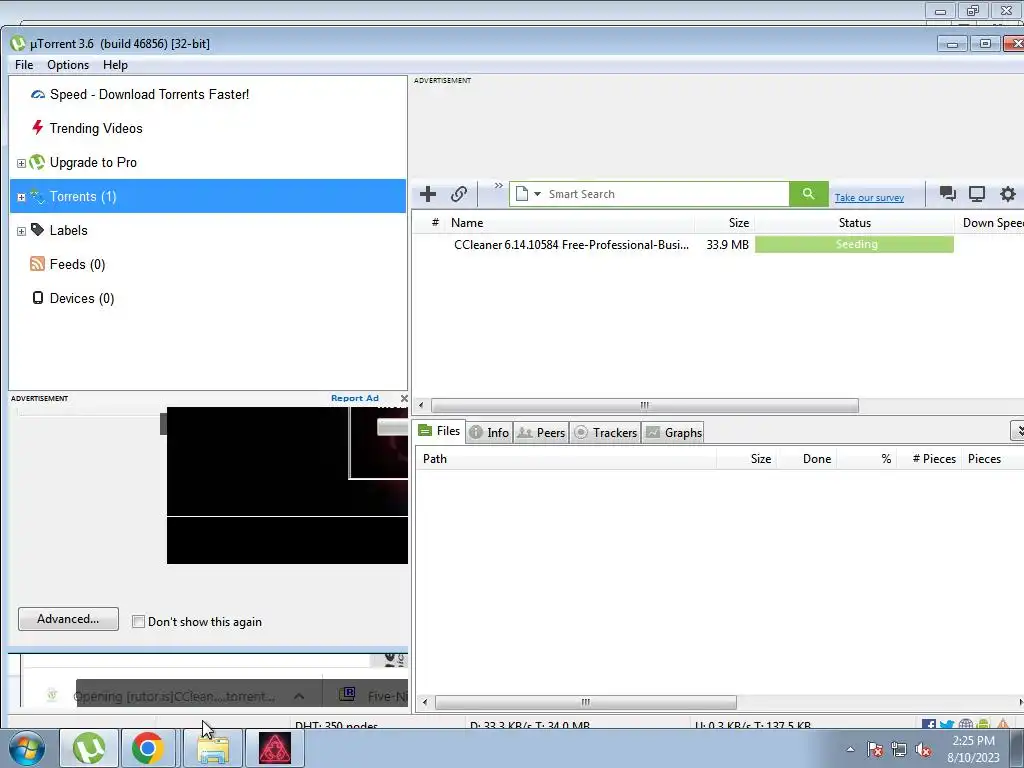Click the Facebook icon in status bar

929,725
